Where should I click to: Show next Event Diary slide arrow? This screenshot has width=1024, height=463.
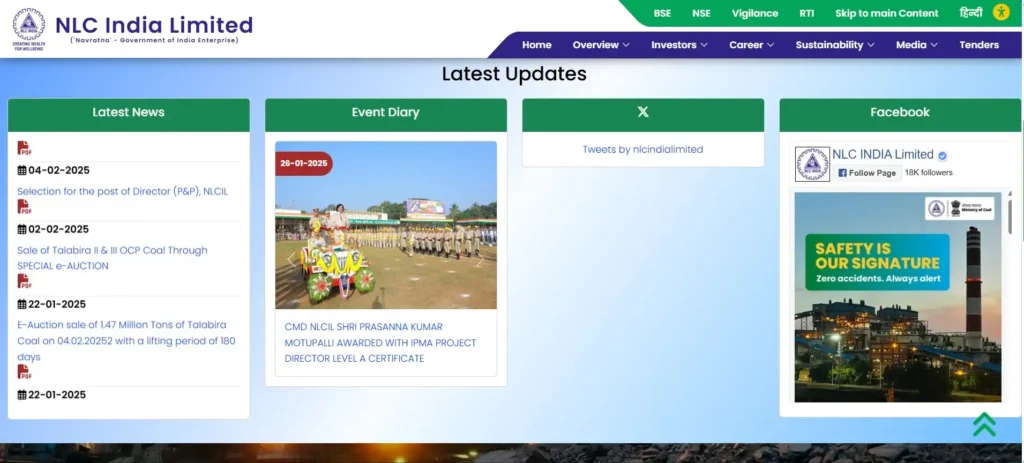click(x=480, y=260)
